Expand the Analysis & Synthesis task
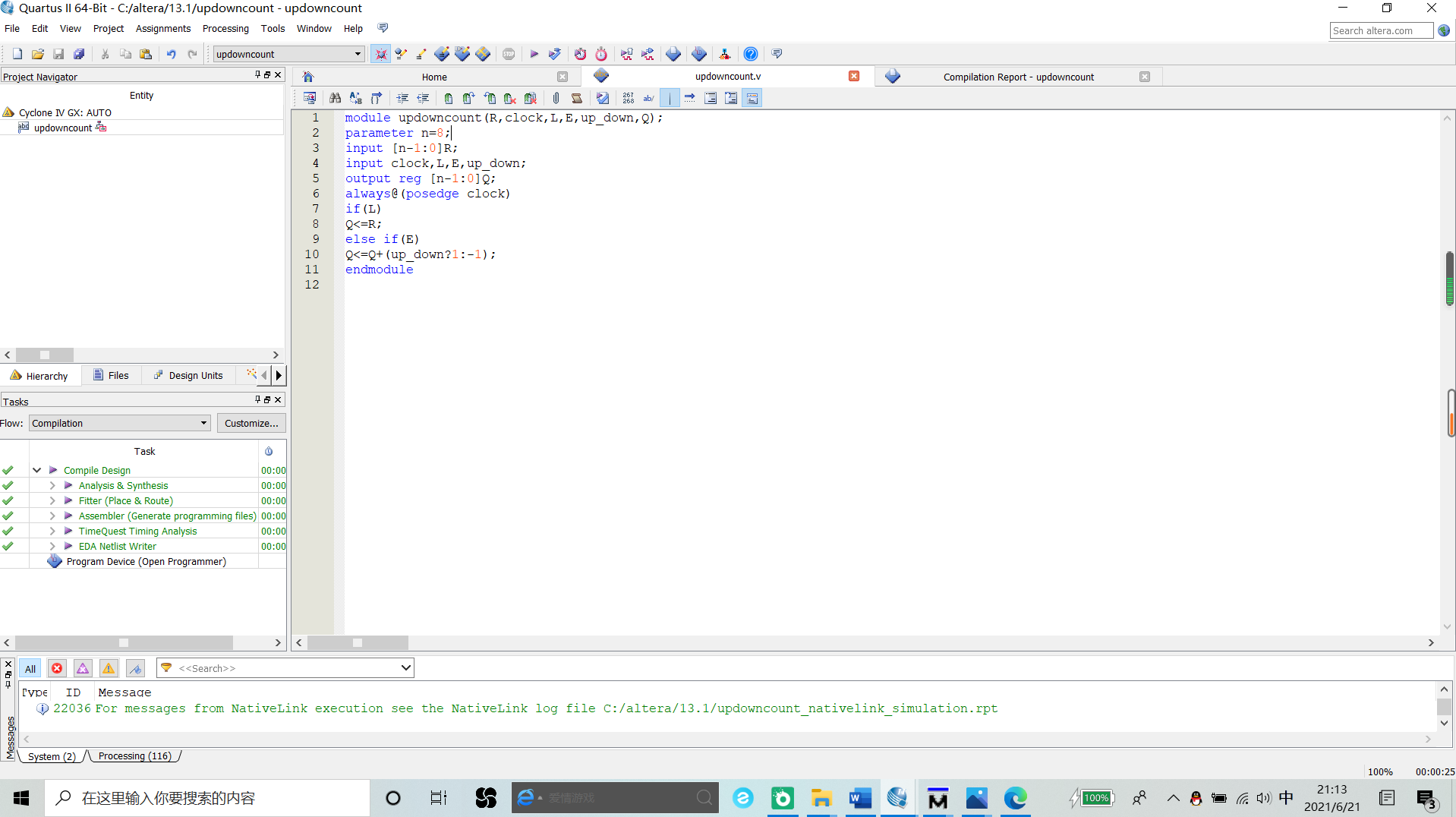Image resolution: width=1456 pixels, height=817 pixels. tap(52, 485)
